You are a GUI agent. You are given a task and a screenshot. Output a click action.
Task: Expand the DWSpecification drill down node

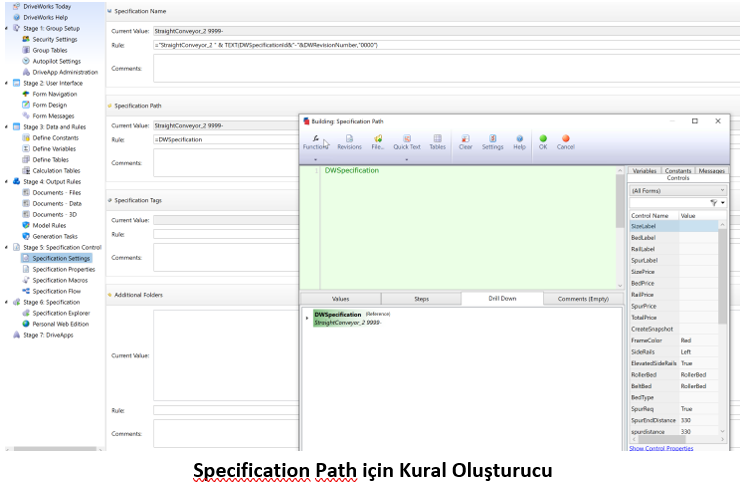tap(306, 316)
